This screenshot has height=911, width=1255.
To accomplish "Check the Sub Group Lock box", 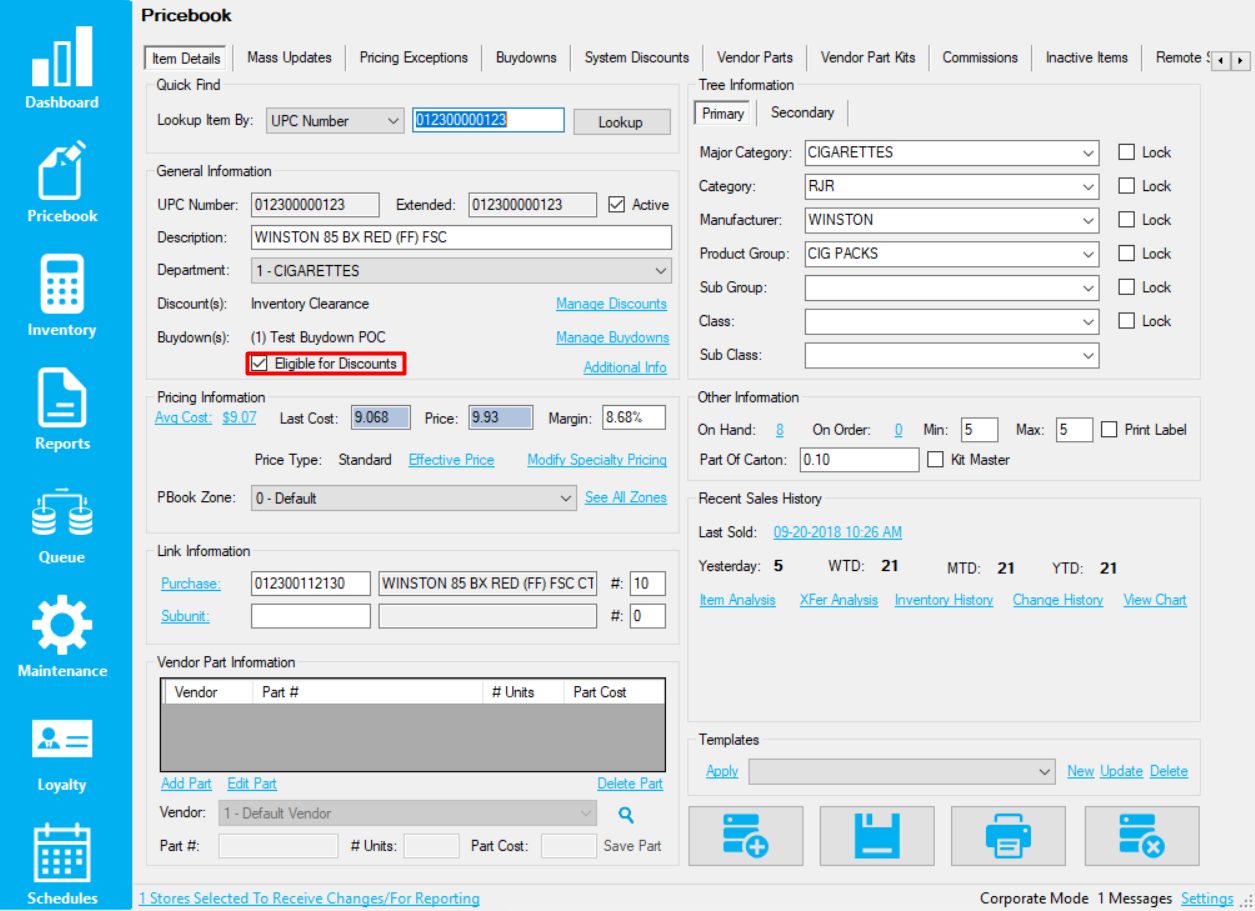I will [1127, 287].
